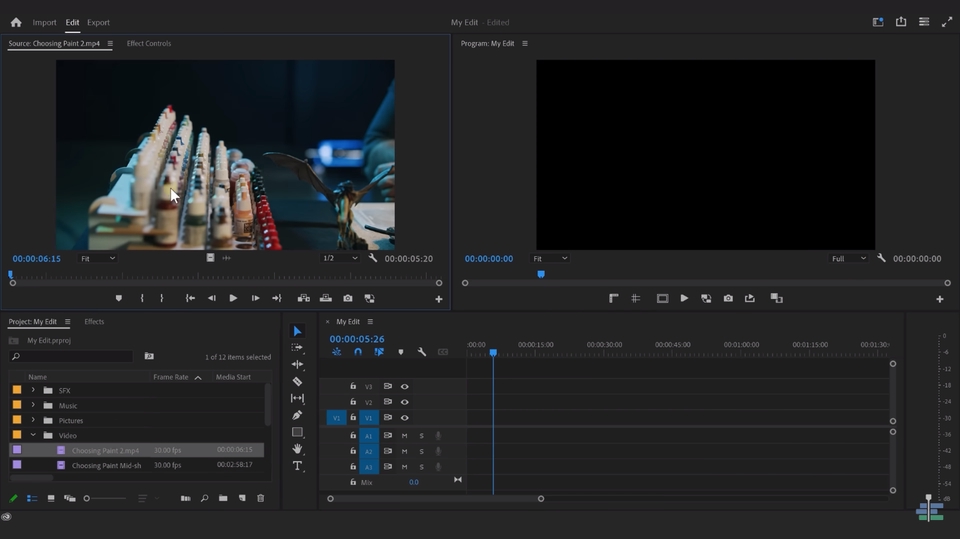This screenshot has height=539, width=960.
Task: Select the Rectangle tool
Action: (x=297, y=432)
